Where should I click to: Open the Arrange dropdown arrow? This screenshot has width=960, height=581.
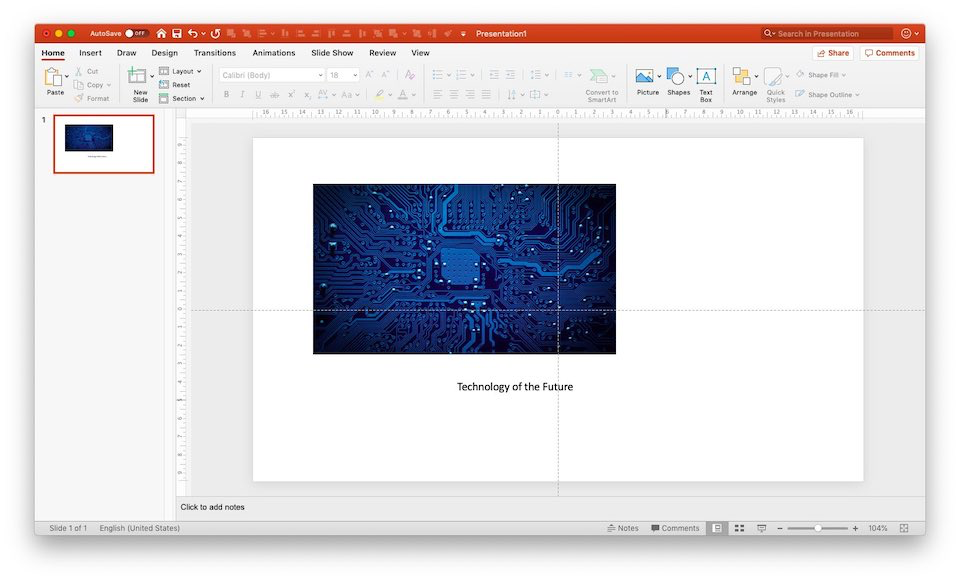(757, 76)
